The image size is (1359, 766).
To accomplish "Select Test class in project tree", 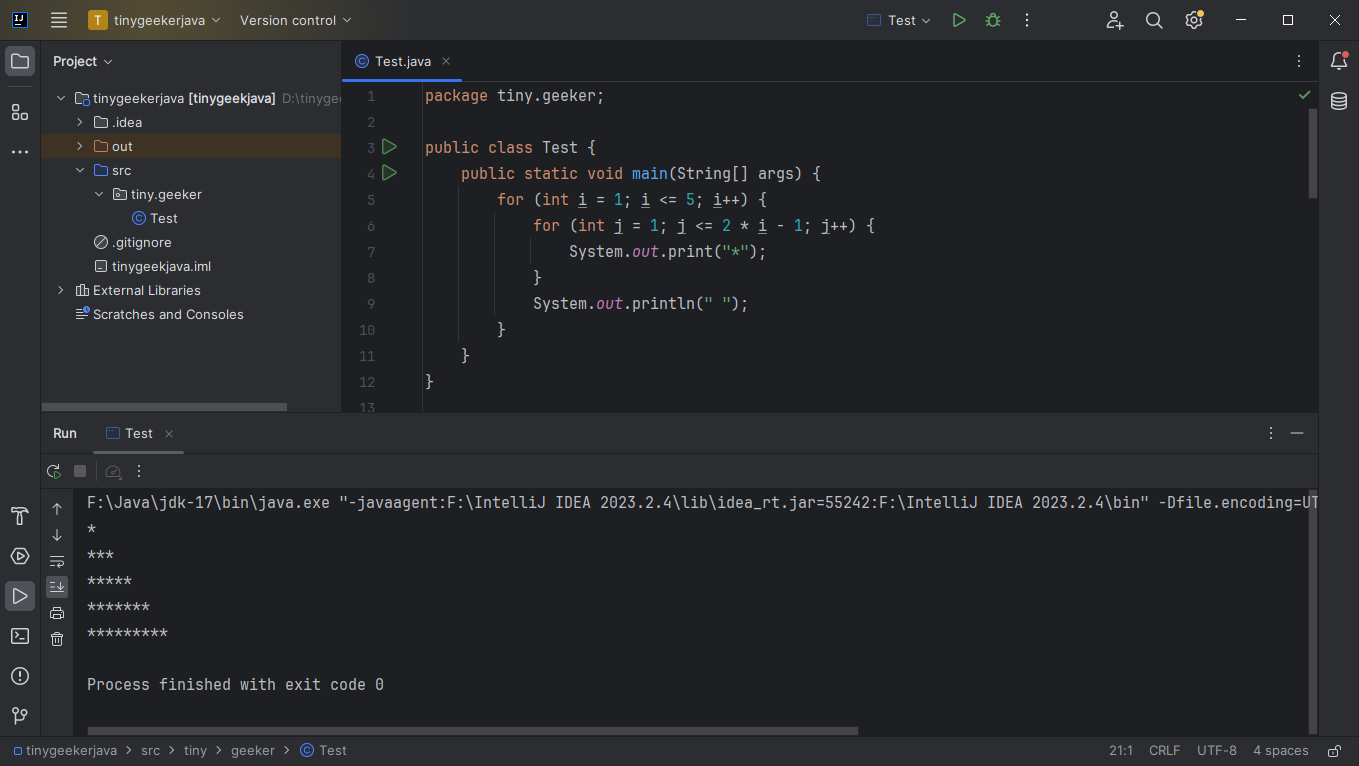I will (x=155, y=218).
